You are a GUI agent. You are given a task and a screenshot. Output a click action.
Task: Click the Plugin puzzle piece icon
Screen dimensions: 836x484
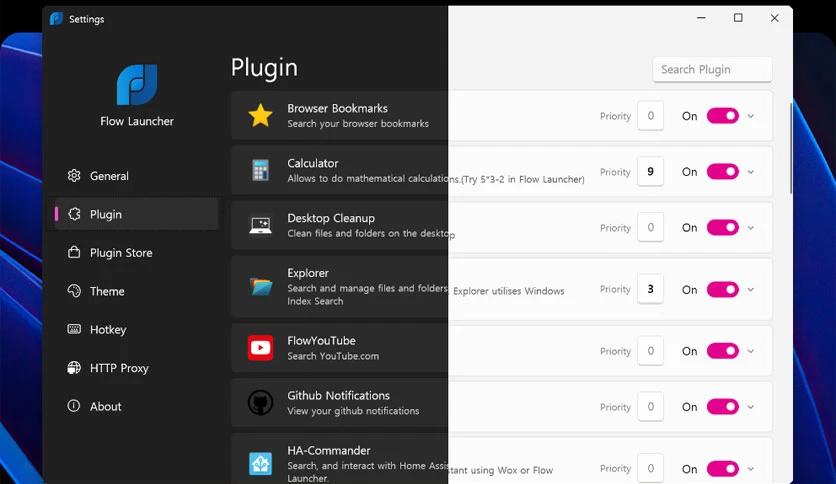coord(74,214)
